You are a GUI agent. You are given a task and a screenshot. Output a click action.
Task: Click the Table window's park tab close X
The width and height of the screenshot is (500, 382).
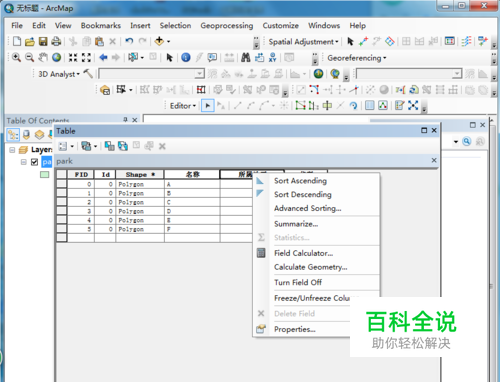pyautogui.click(x=434, y=160)
